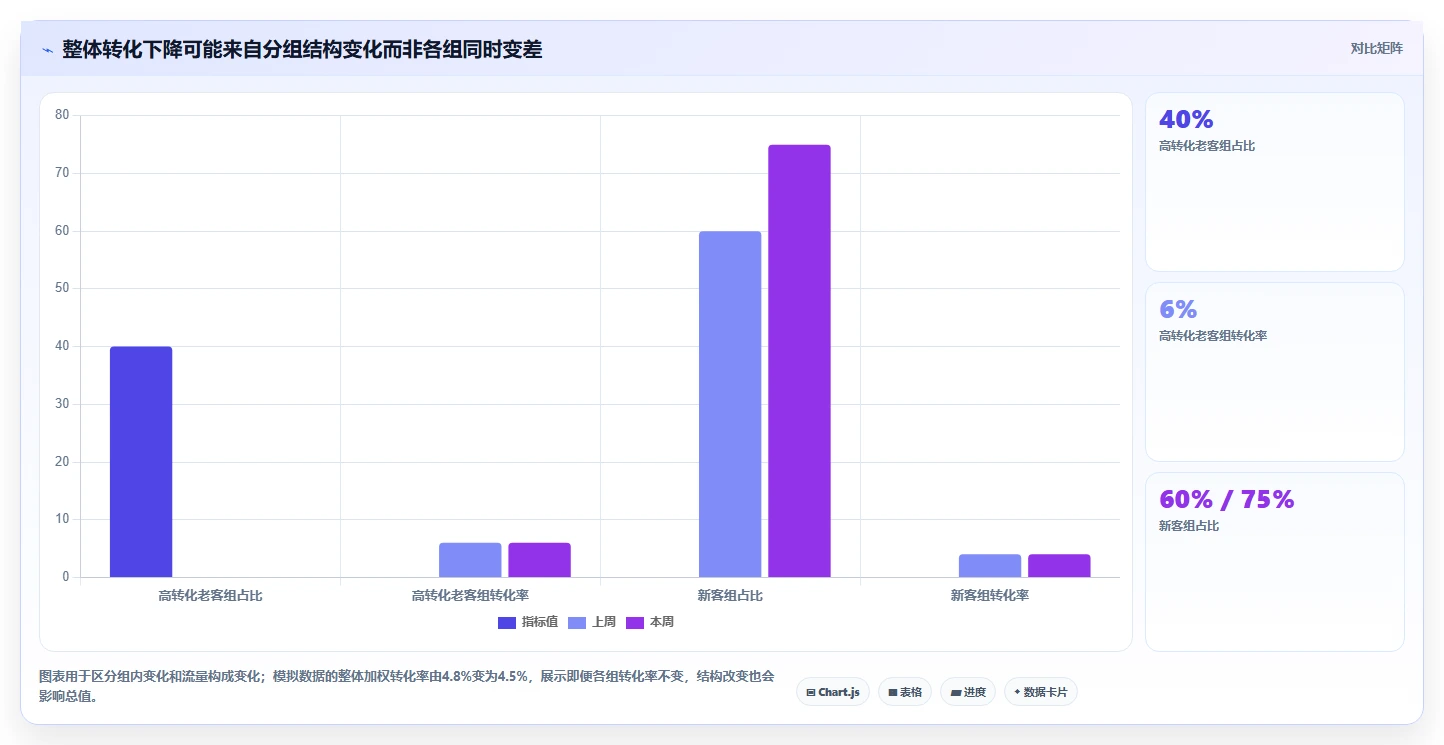The image size is (1444, 745).
Task: Click the 新客组转化率 本周 bar
Action: tap(1059, 566)
